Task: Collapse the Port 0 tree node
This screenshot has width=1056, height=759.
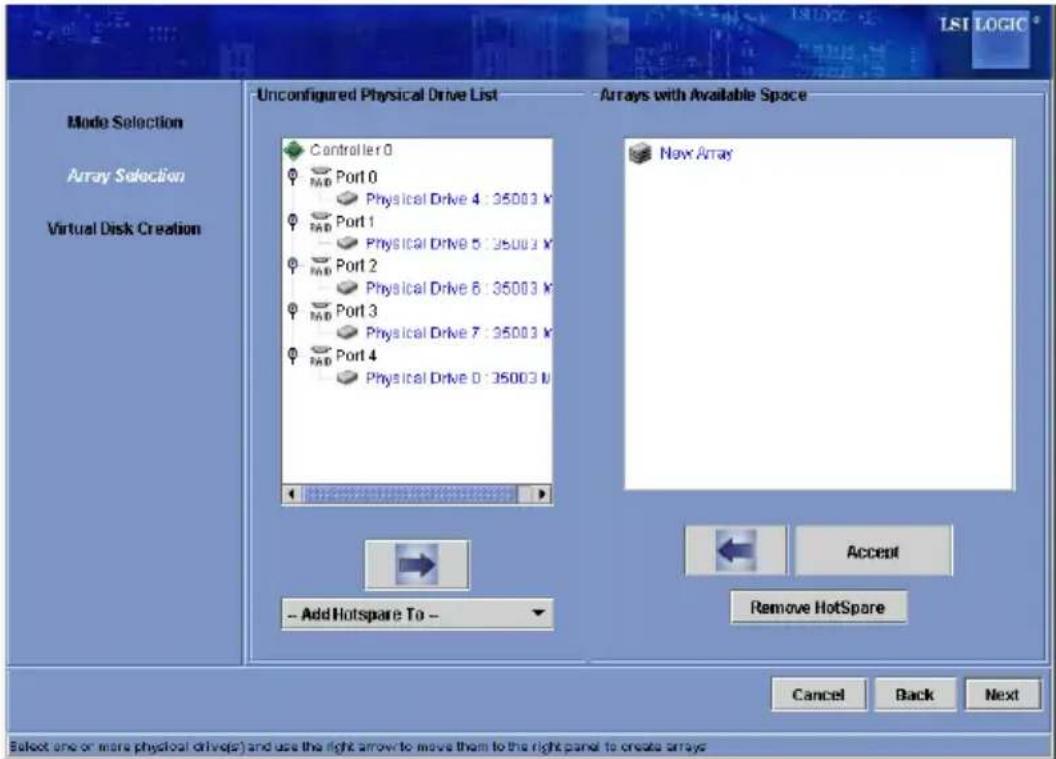Action: 292,177
